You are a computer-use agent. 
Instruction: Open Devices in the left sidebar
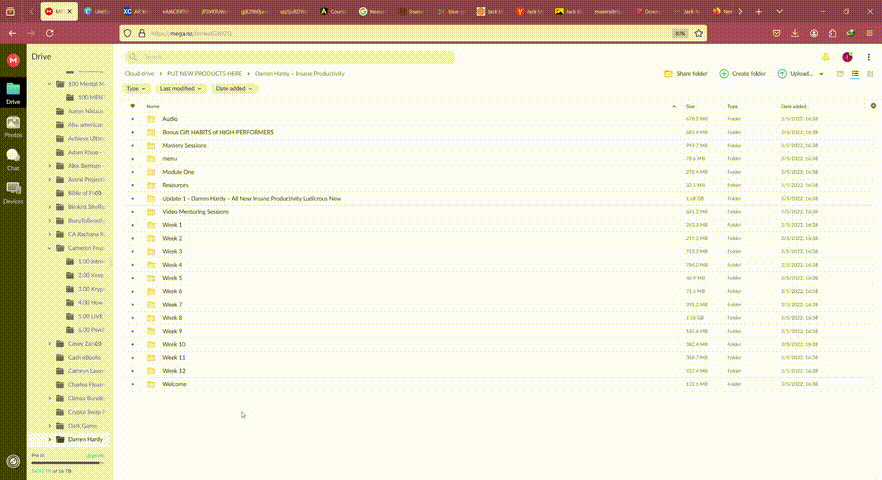[x=13, y=192]
